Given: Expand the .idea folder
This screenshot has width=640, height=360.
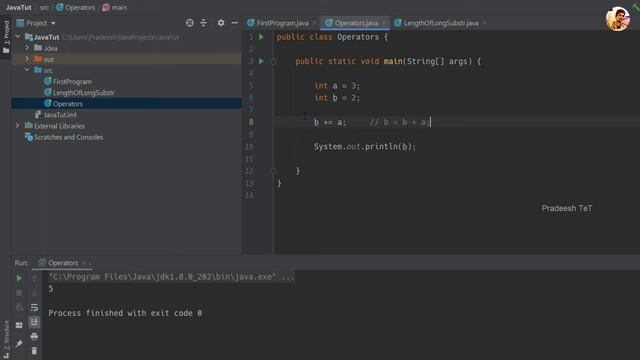Looking at the screenshot, I should click(27, 48).
